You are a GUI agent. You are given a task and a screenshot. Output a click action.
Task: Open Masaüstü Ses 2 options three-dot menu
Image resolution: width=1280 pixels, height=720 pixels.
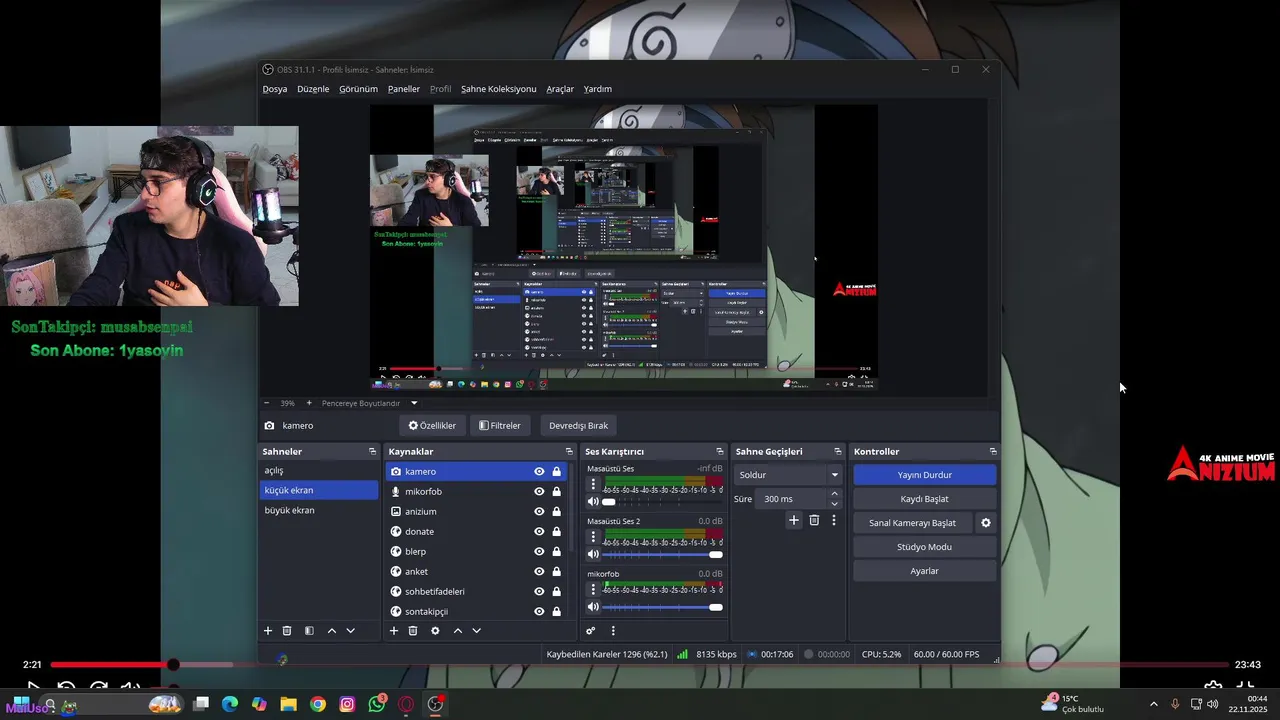click(593, 536)
